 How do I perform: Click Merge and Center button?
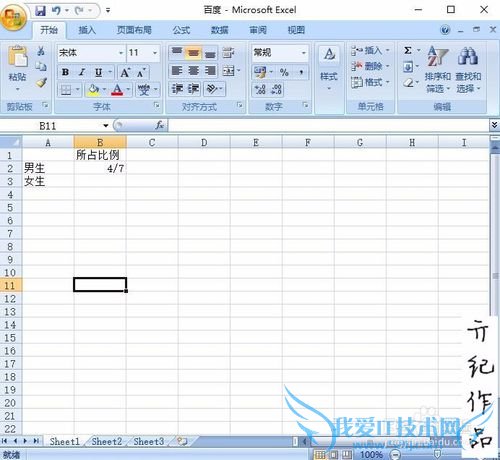[229, 71]
